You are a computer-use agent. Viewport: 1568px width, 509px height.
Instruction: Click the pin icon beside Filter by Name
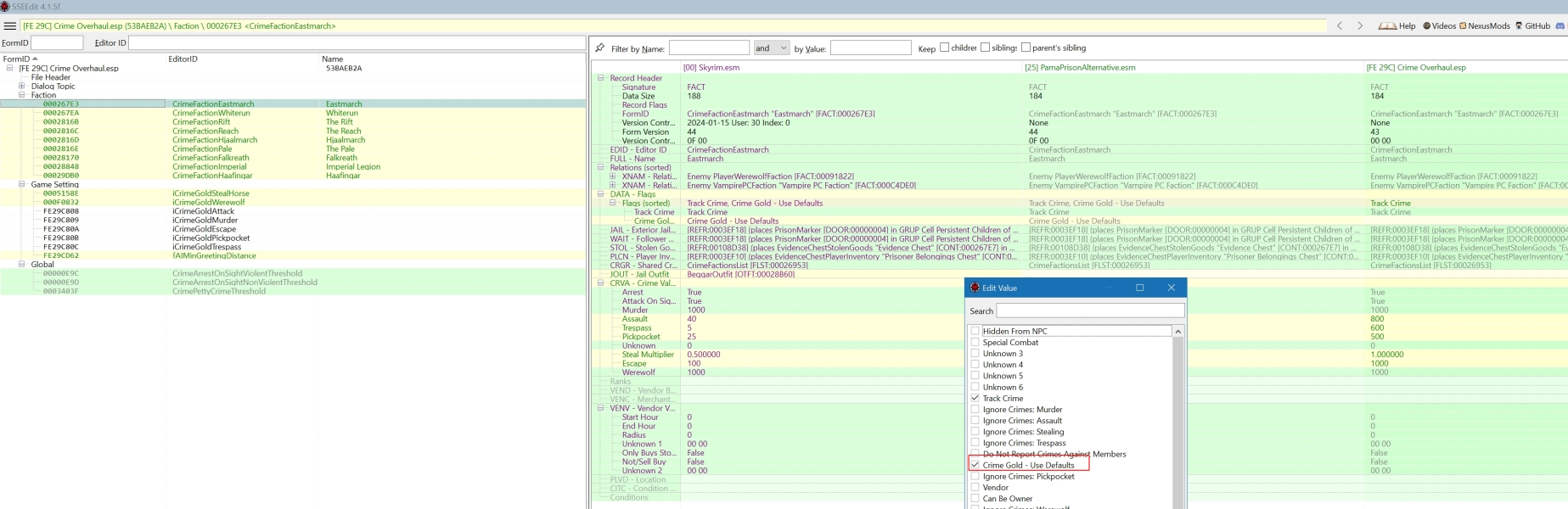pos(600,48)
